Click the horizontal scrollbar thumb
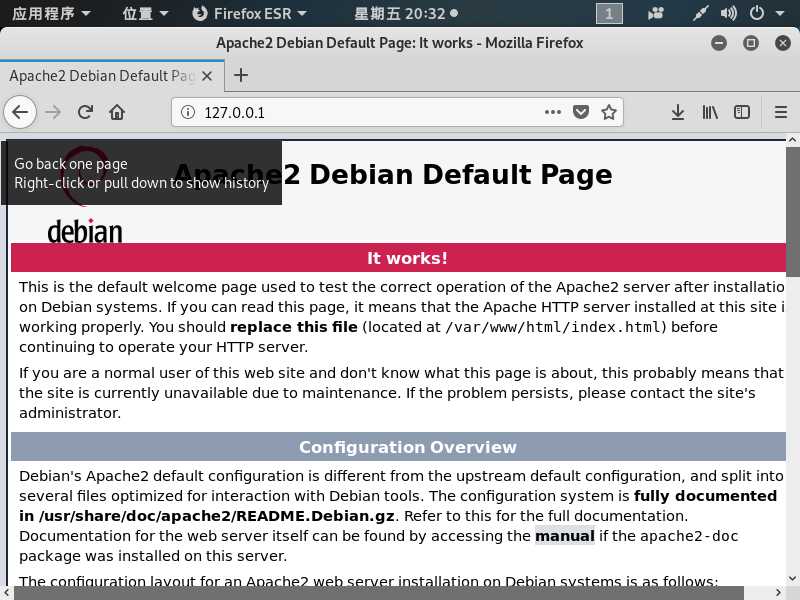800x600 pixels. point(379,593)
